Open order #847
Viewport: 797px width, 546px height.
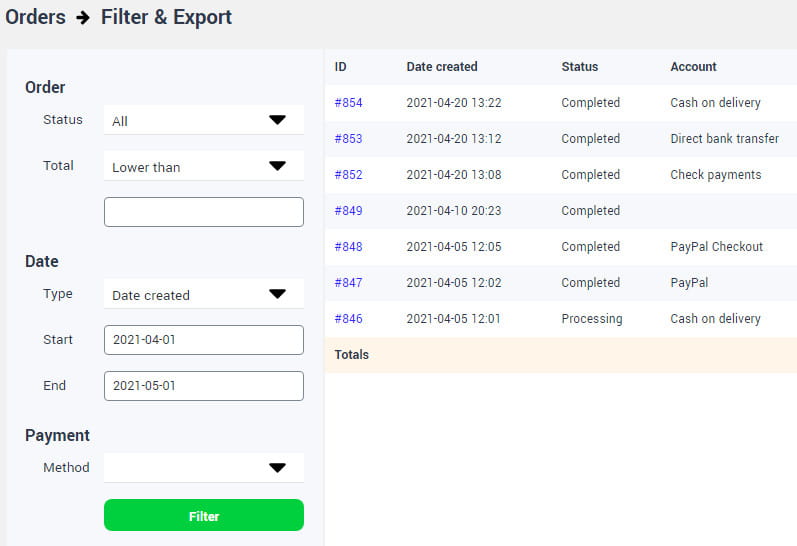pos(348,283)
